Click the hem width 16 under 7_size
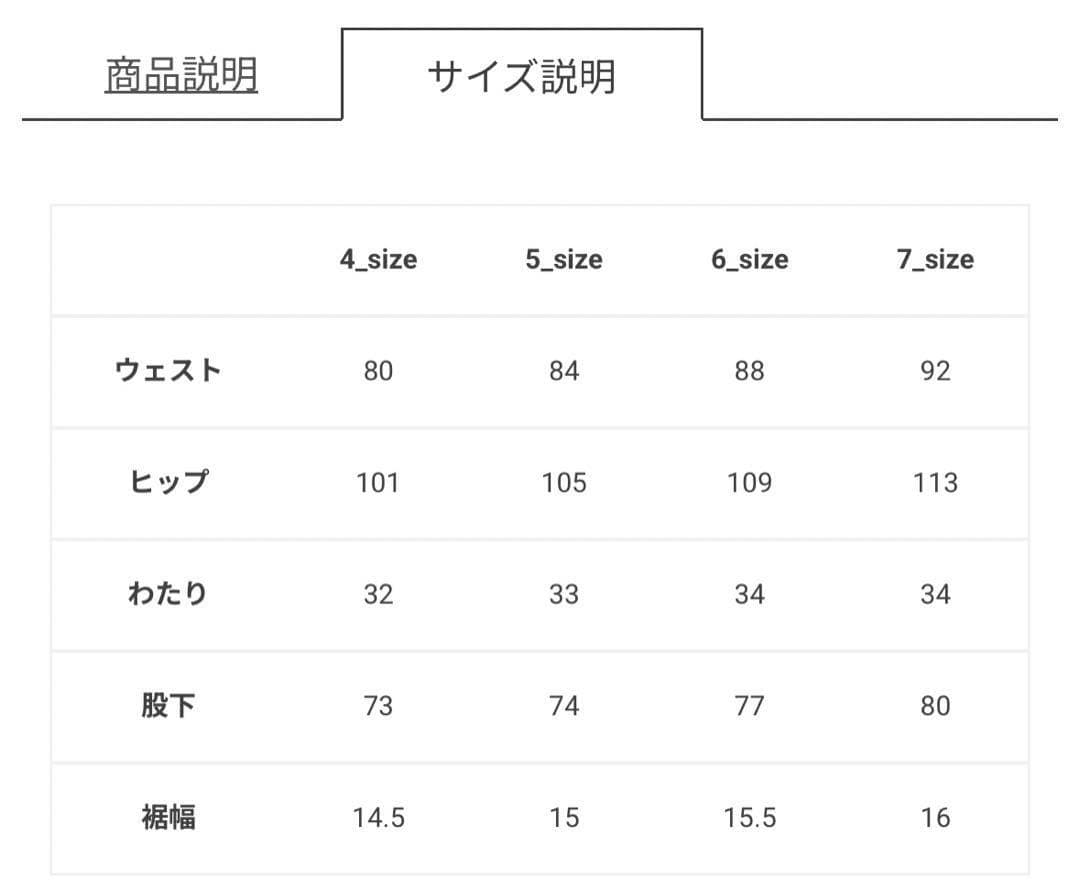 click(x=935, y=818)
